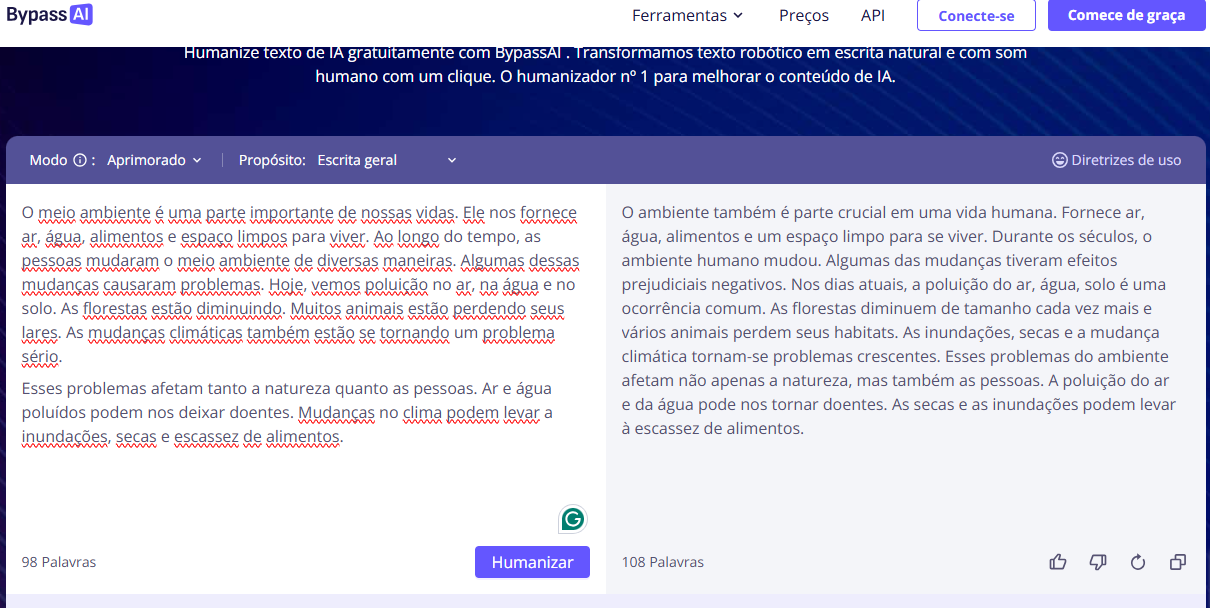Click the BypassAI logo

(47, 15)
